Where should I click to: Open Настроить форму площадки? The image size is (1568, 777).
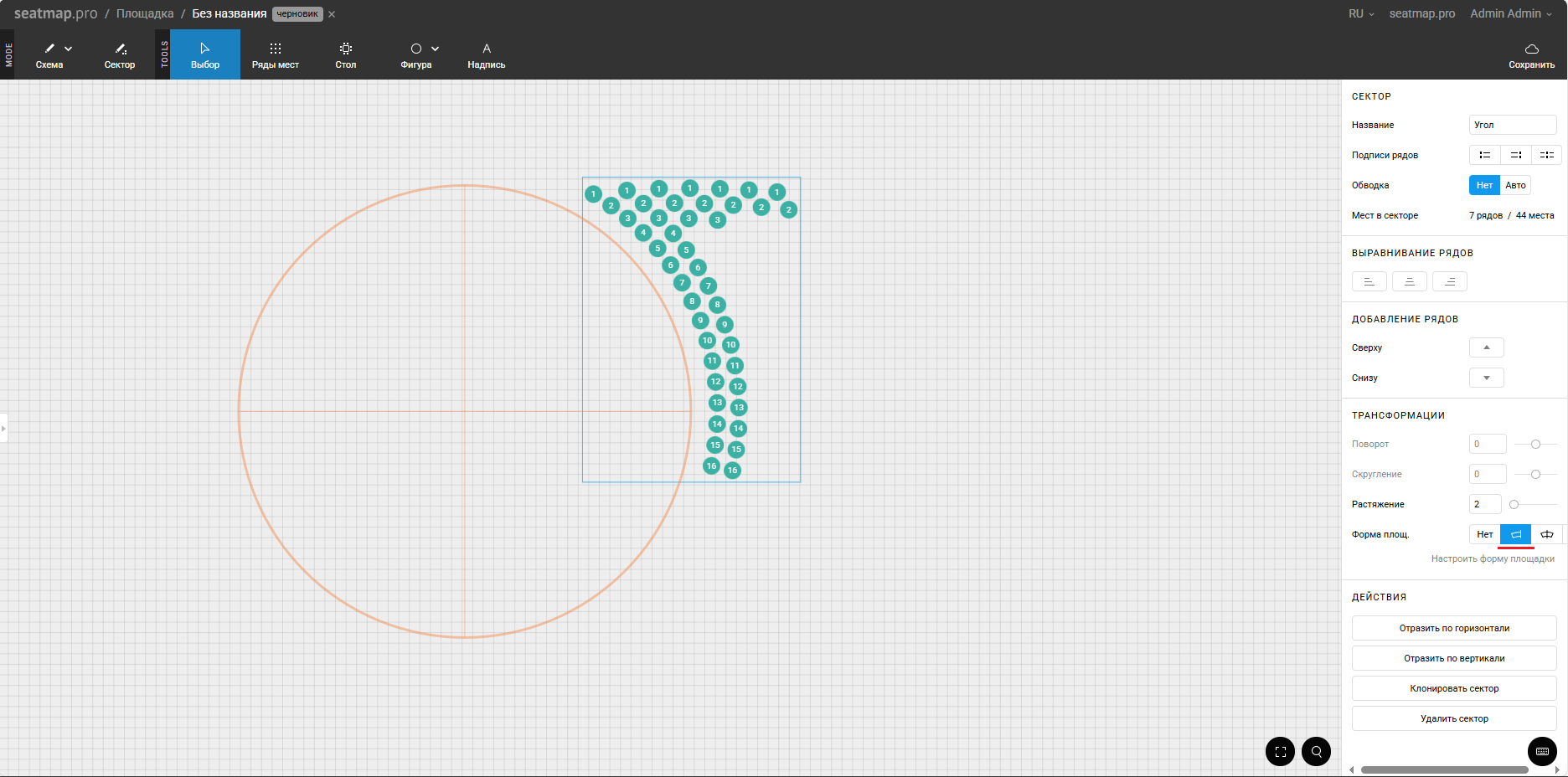pyautogui.click(x=1493, y=558)
